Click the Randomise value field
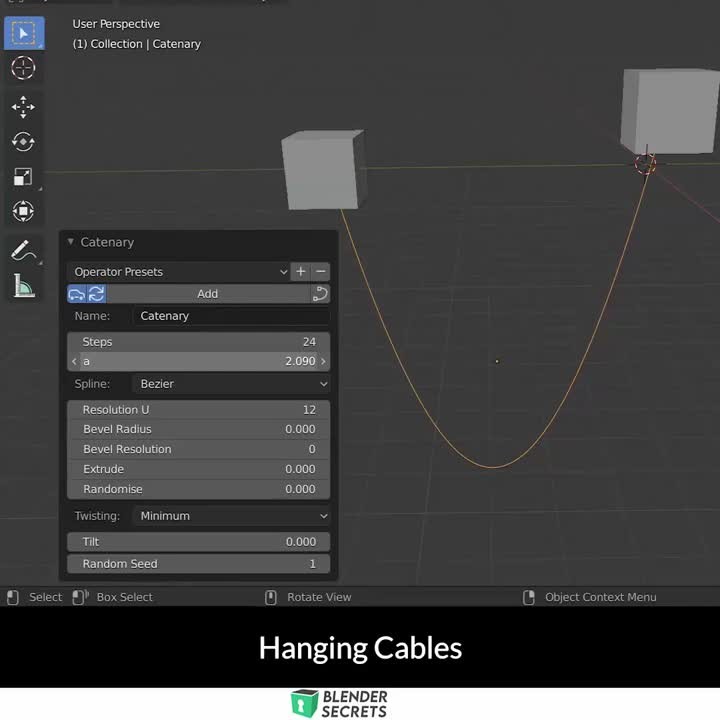 click(x=198, y=489)
